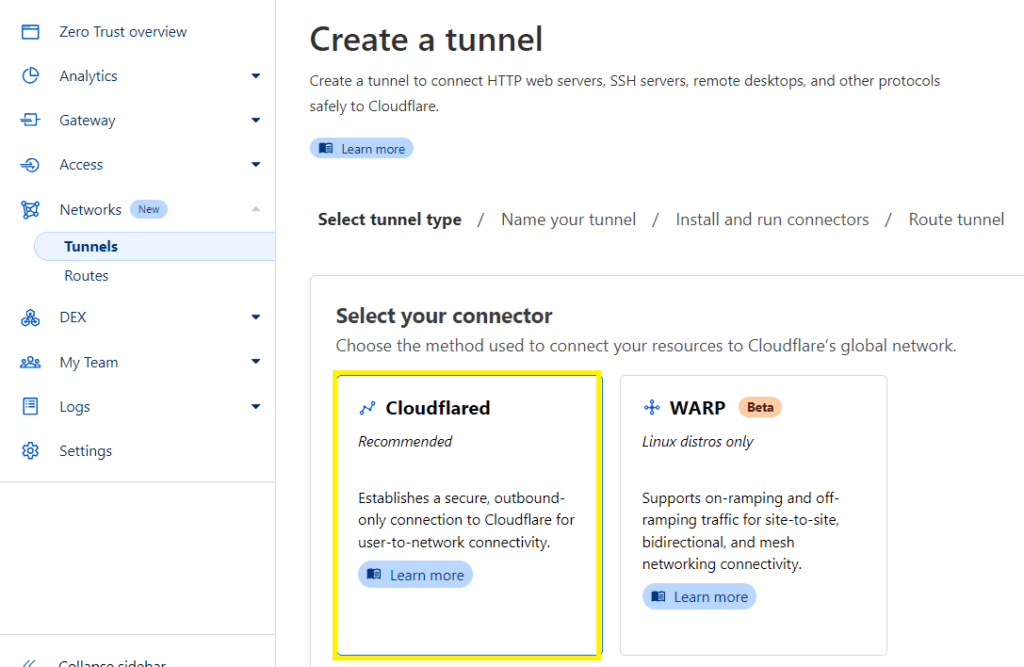
Task: Click the Install and run connectors step
Action: [772, 220]
